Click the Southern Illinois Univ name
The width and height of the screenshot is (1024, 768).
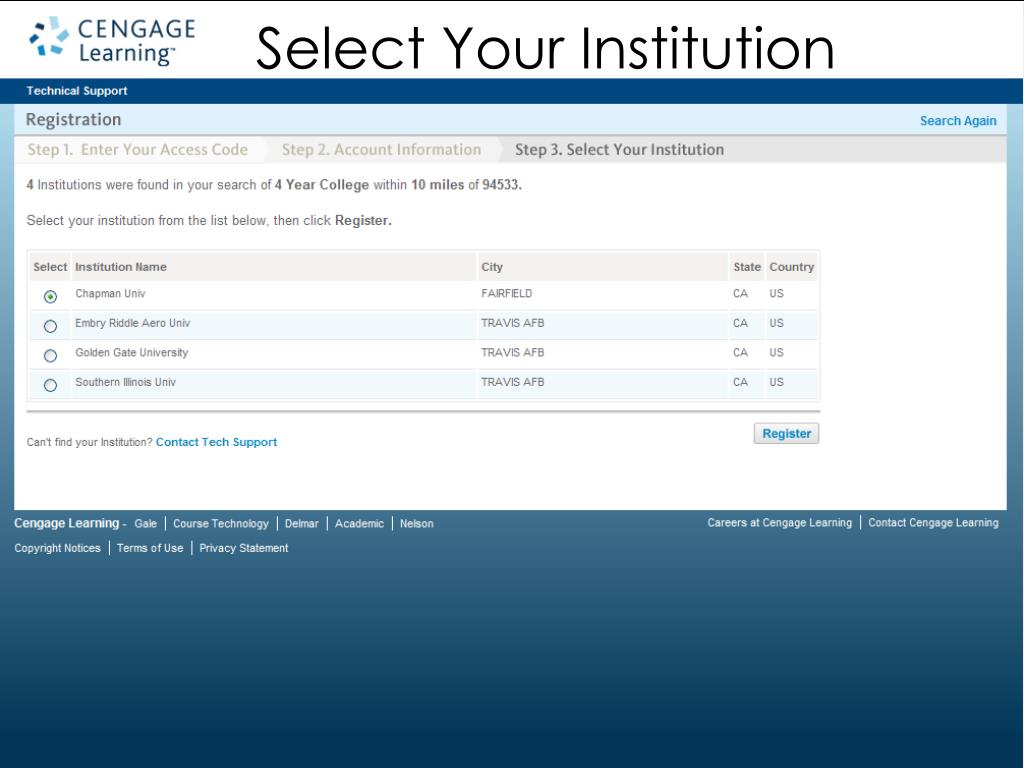click(125, 382)
